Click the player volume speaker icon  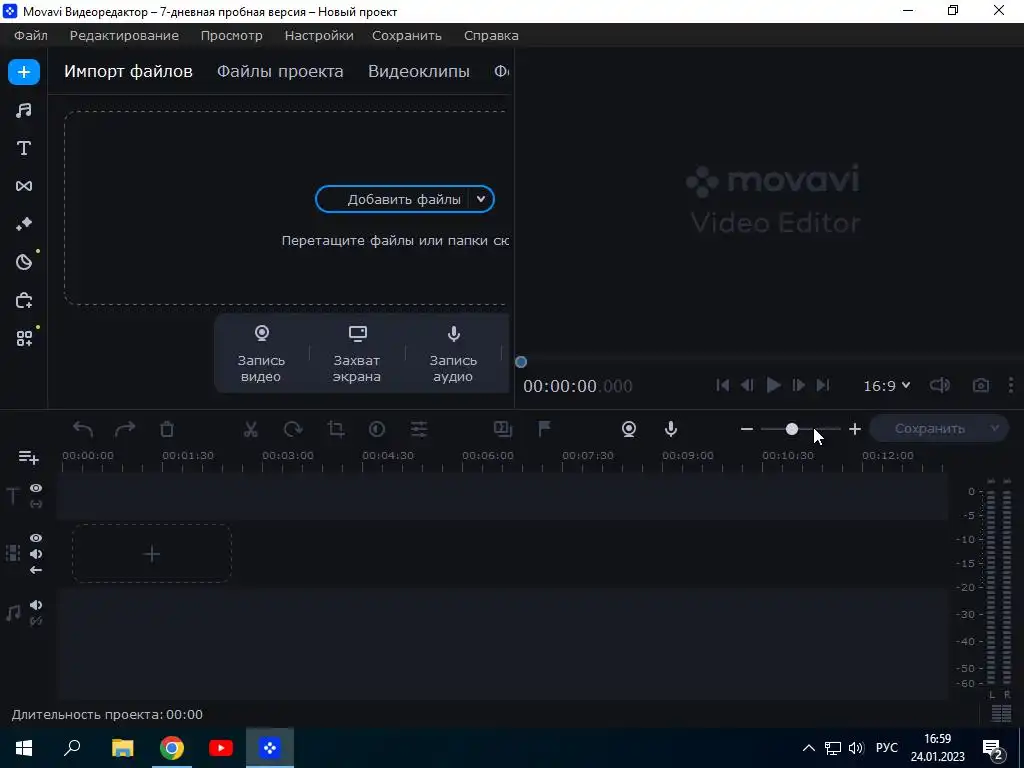[x=940, y=385]
